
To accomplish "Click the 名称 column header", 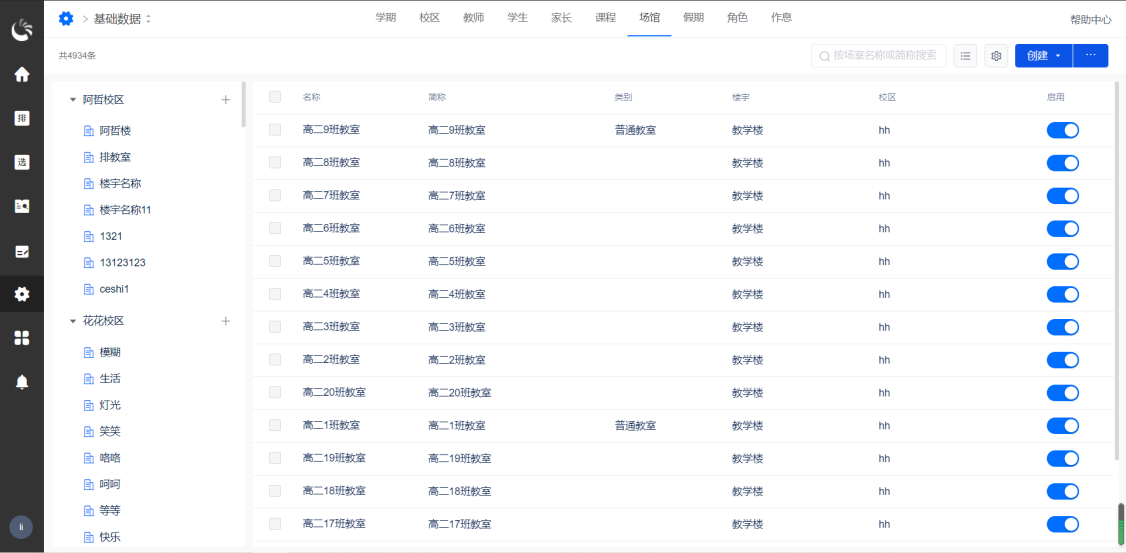I will tap(311, 97).
